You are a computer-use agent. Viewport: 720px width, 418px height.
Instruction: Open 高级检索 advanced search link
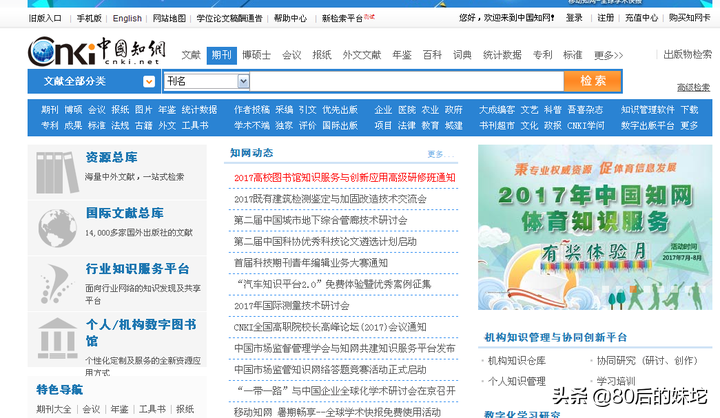point(693,87)
